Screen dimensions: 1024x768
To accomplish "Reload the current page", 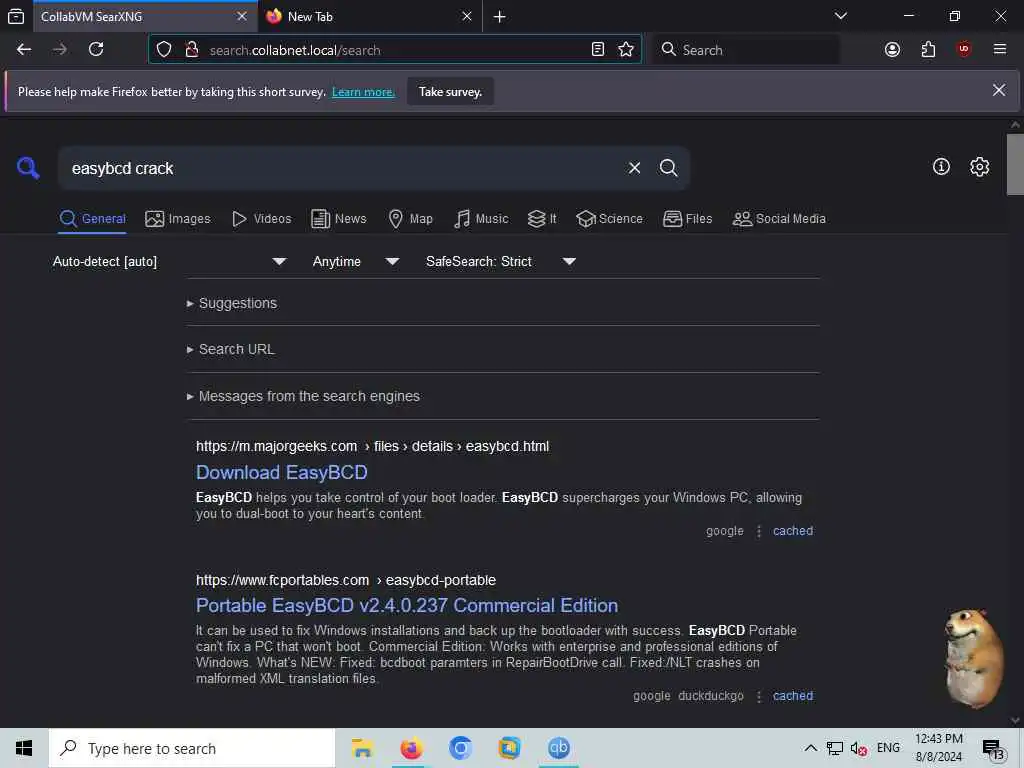I will (x=96, y=50).
